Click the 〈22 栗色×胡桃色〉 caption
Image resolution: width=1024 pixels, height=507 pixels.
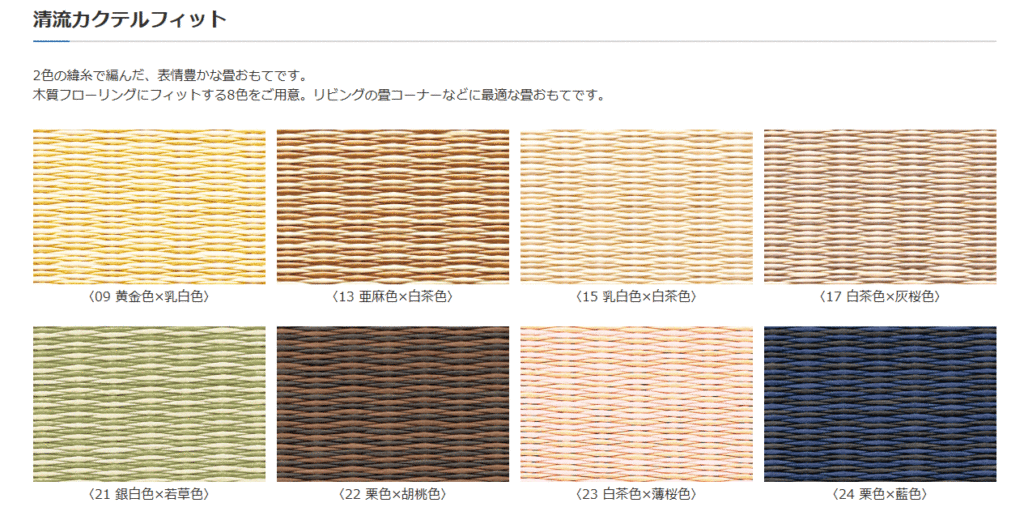coord(393,494)
